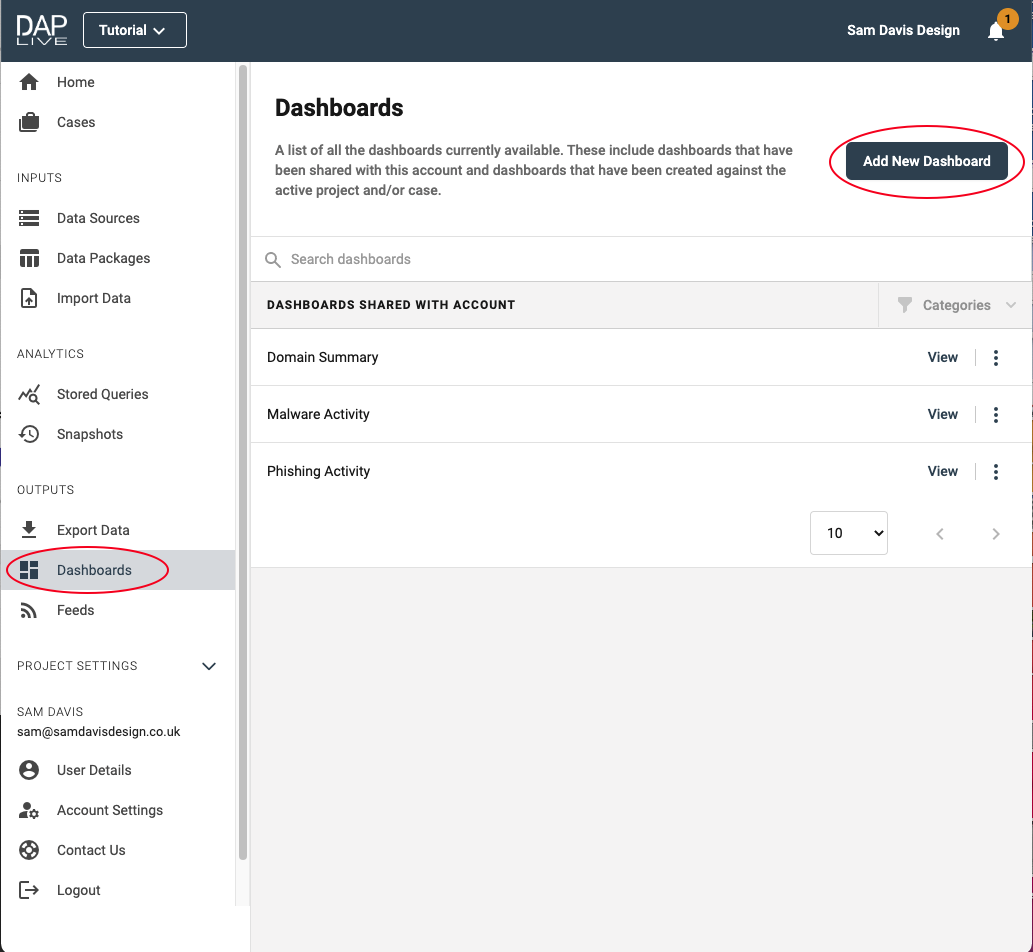Click the Export Data download icon
The height and width of the screenshot is (952, 1033).
[x=29, y=530]
